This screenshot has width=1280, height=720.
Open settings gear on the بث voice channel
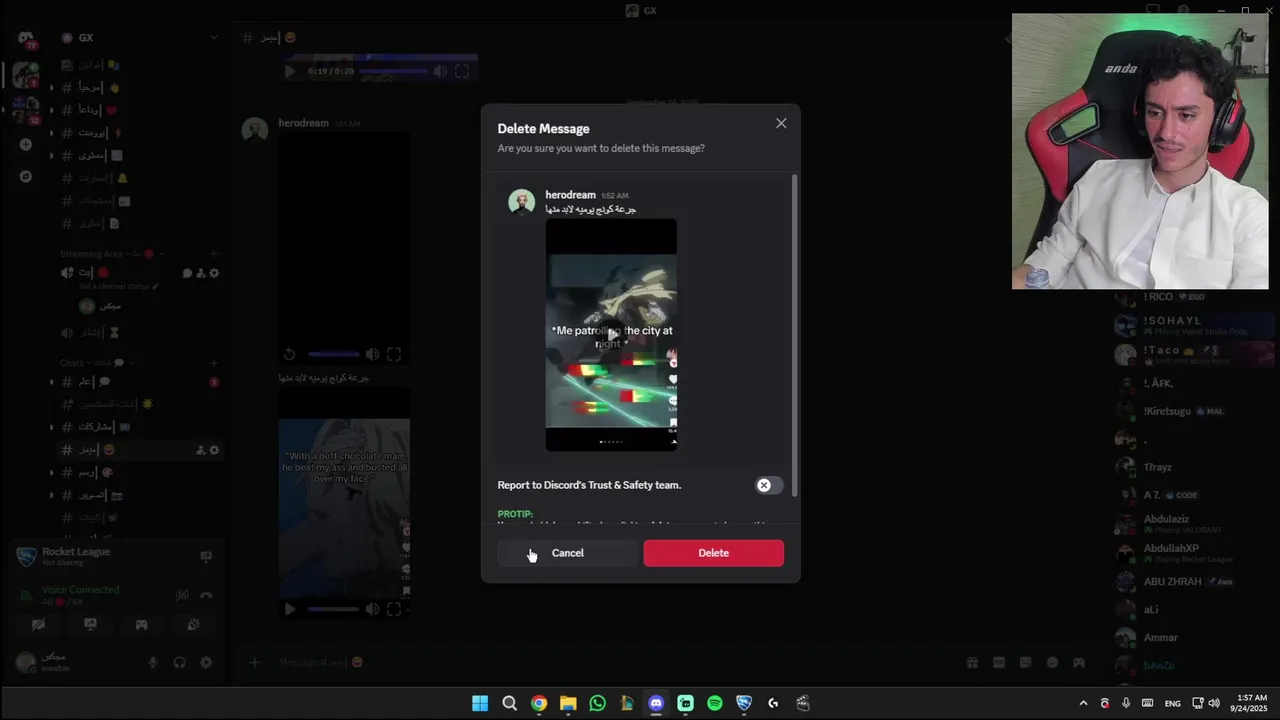(x=214, y=273)
